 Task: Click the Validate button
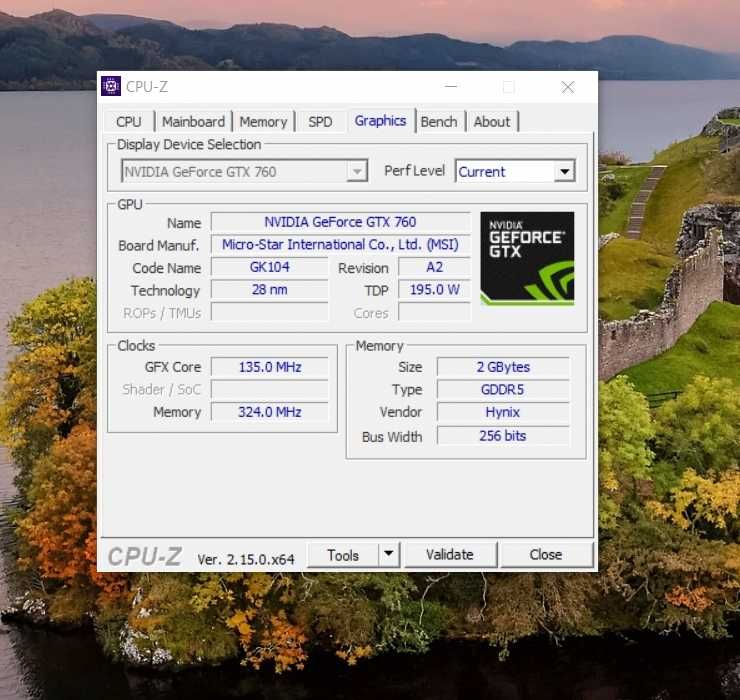pos(450,555)
